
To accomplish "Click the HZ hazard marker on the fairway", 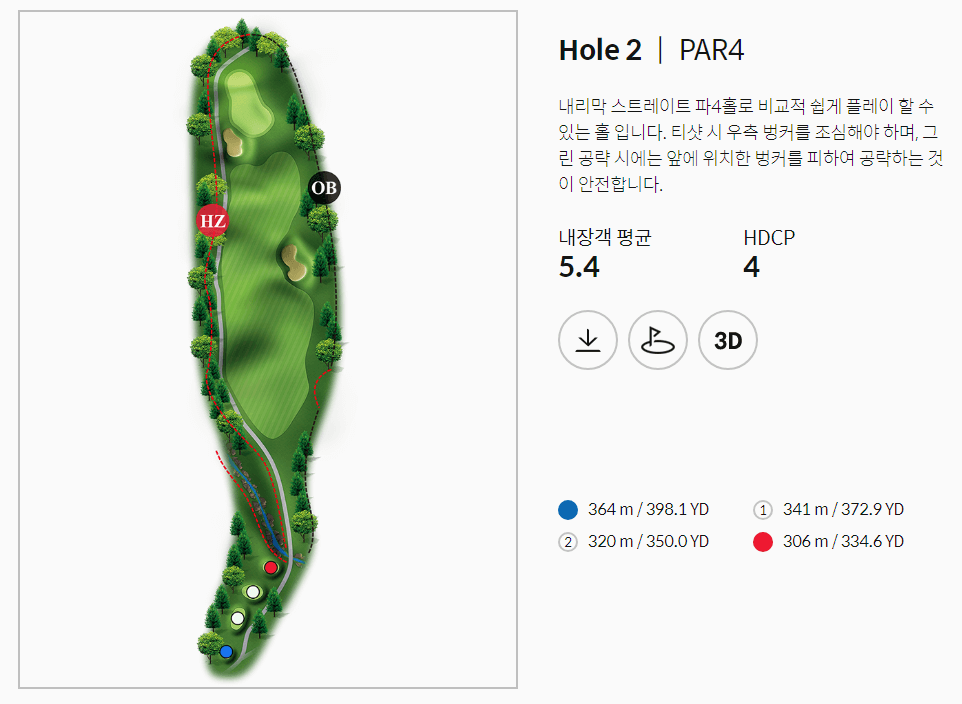I will [x=212, y=221].
